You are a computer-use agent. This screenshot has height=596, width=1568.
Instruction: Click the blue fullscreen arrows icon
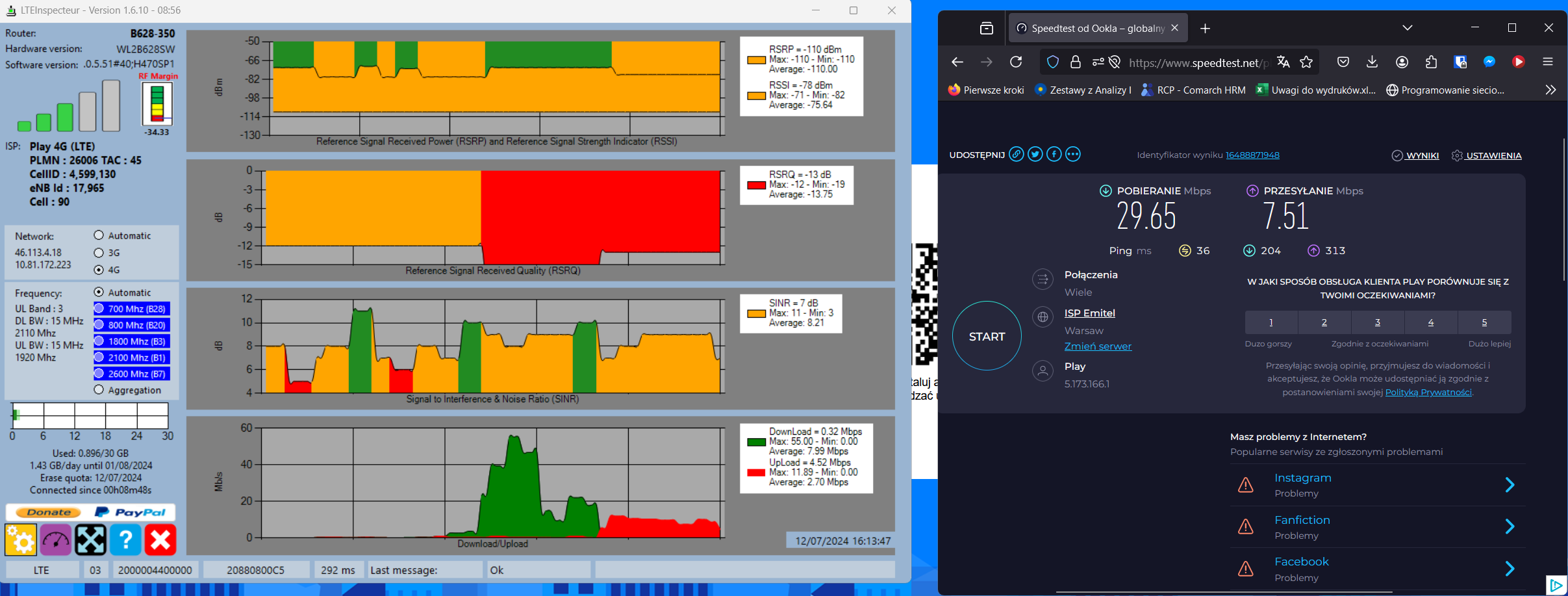pyautogui.click(x=90, y=540)
